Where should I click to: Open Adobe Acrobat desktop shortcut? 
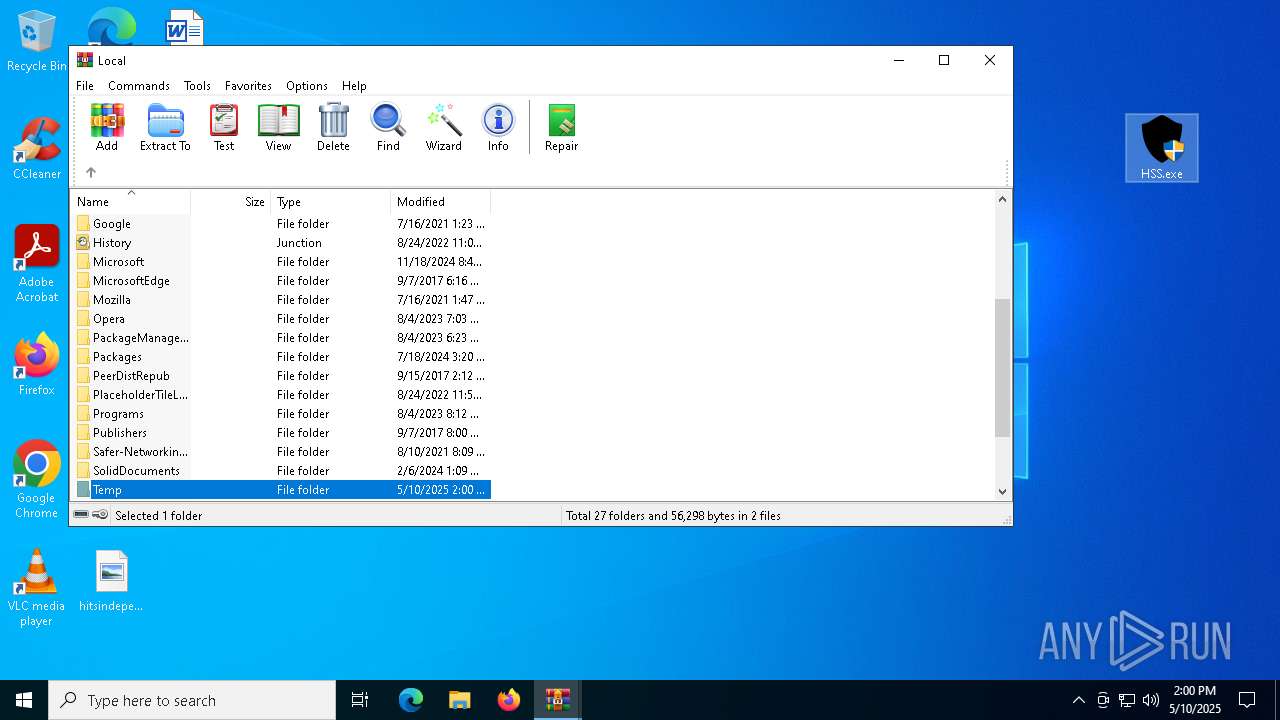coord(37,263)
